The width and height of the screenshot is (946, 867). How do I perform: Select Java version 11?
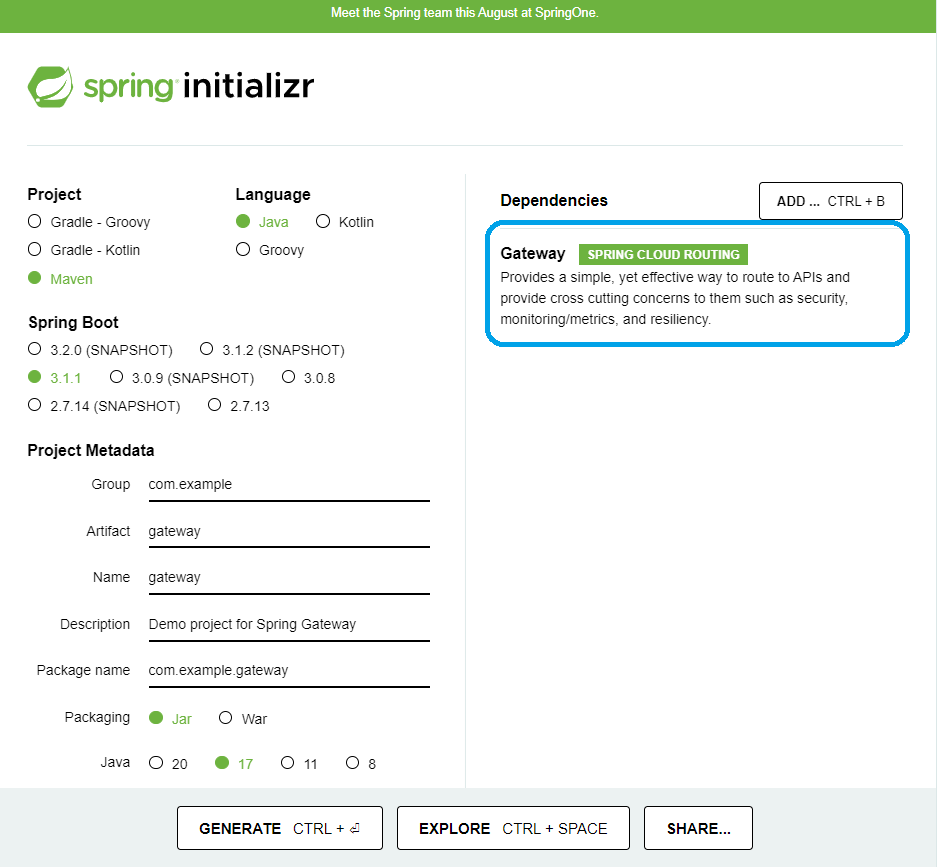point(299,763)
